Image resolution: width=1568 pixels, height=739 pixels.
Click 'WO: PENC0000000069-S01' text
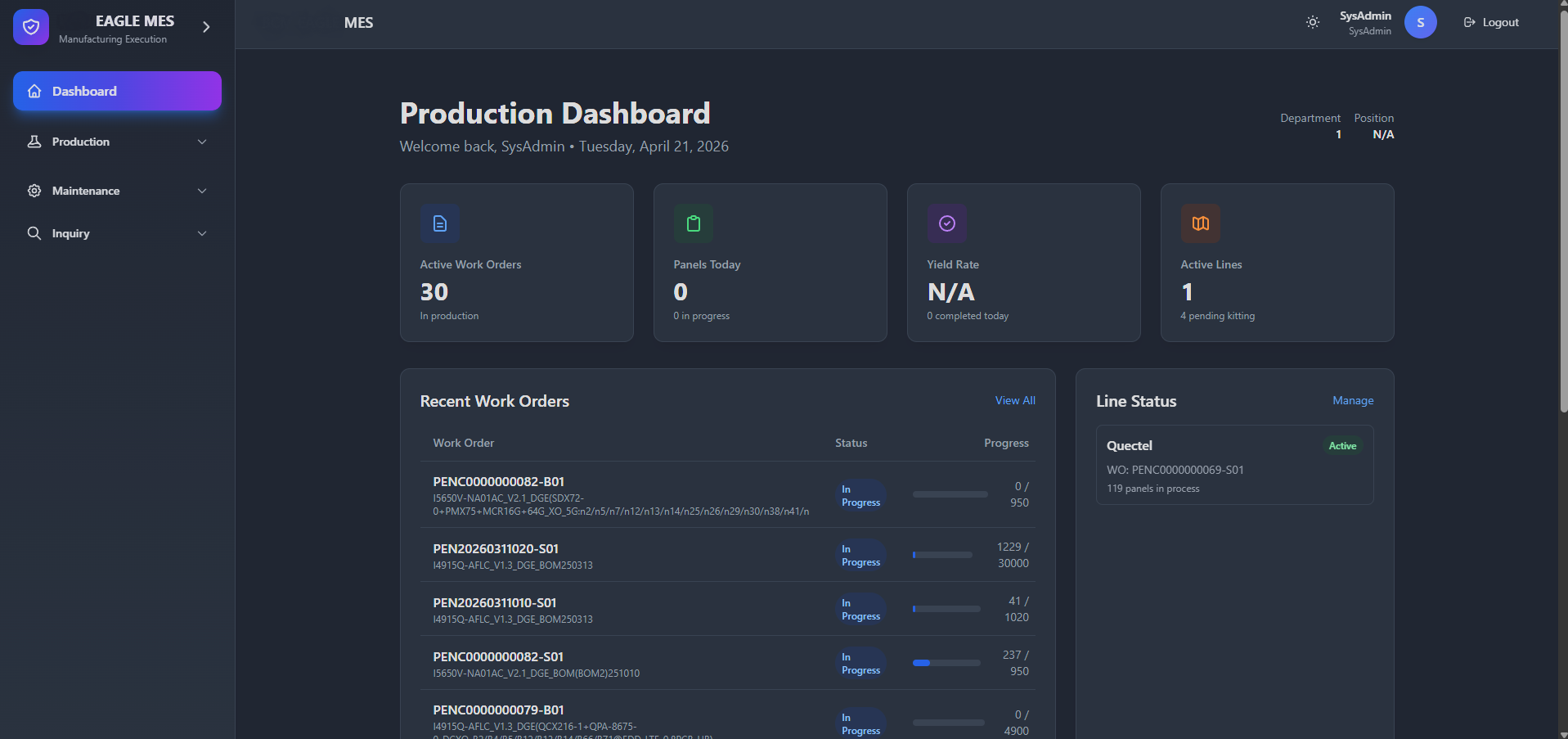pyautogui.click(x=1175, y=470)
